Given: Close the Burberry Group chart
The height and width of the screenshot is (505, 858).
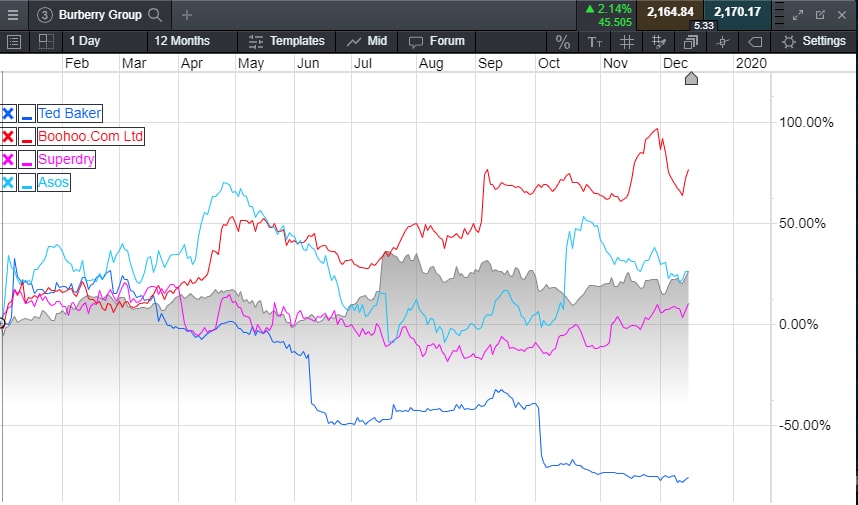Looking at the screenshot, I should (x=842, y=15).
